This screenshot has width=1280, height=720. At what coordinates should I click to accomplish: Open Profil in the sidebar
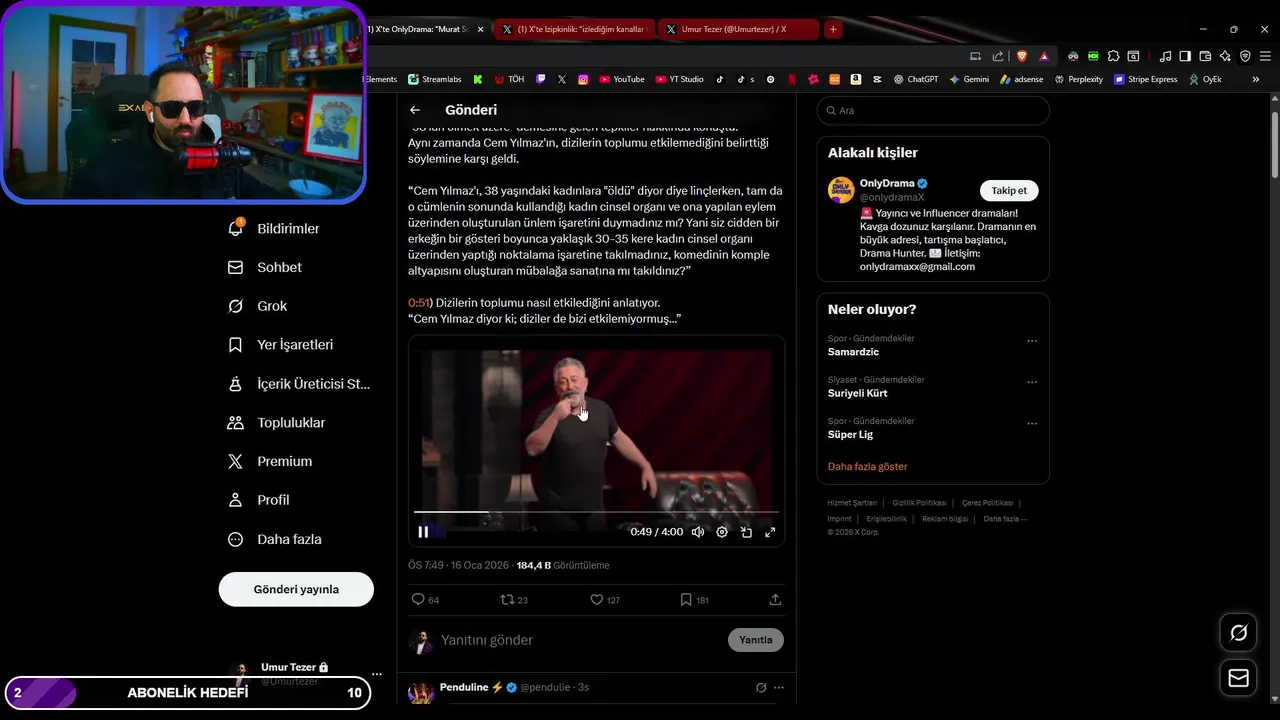(259, 500)
